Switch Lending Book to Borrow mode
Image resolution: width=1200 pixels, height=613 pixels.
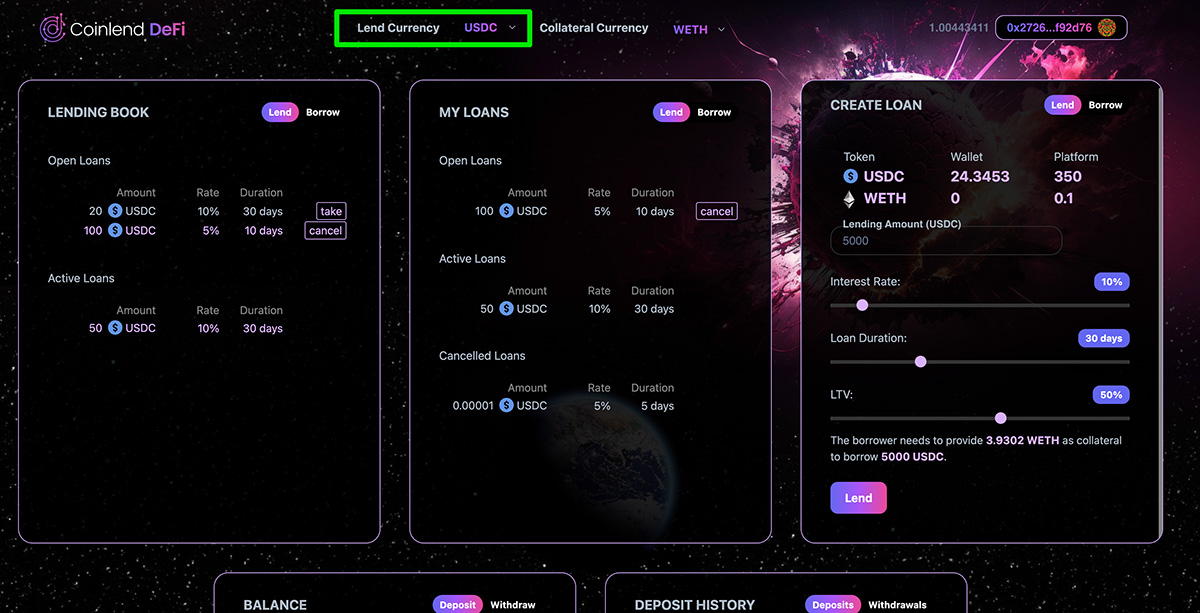323,112
